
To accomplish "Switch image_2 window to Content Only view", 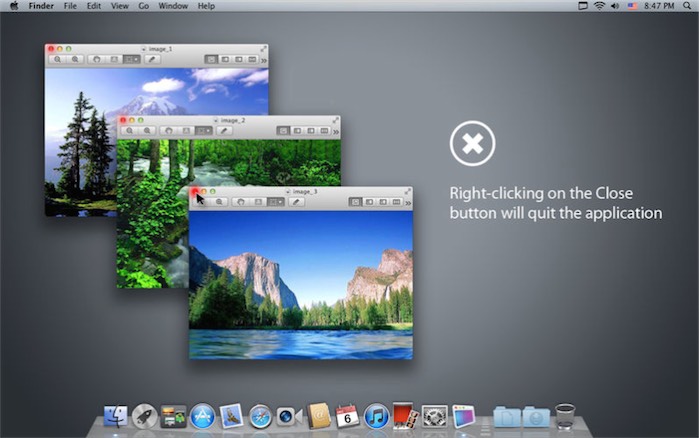I will click(x=283, y=131).
